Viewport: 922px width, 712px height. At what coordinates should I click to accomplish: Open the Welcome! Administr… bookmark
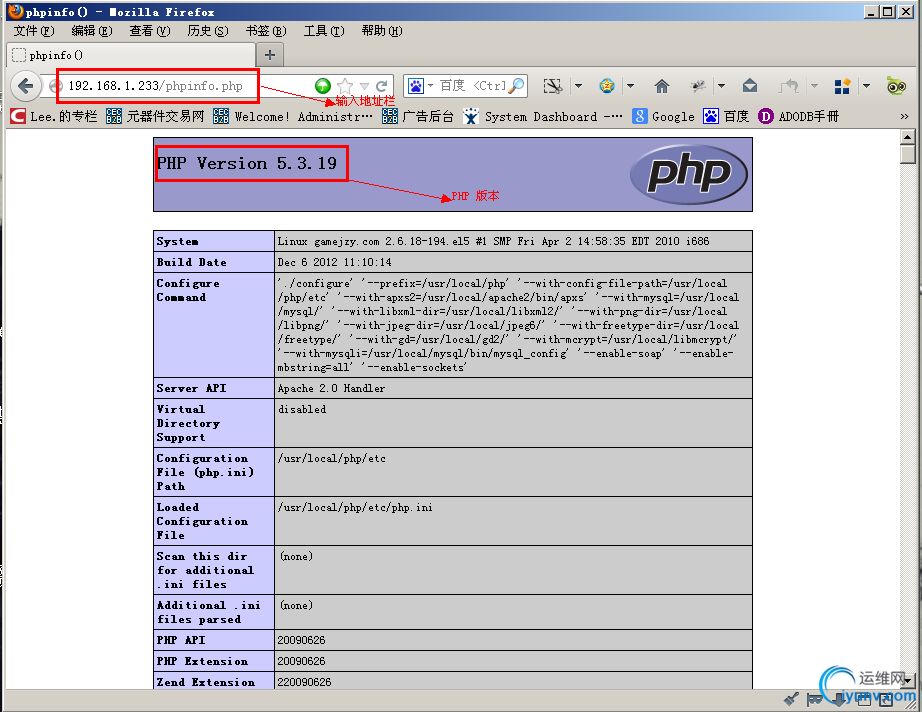293,116
